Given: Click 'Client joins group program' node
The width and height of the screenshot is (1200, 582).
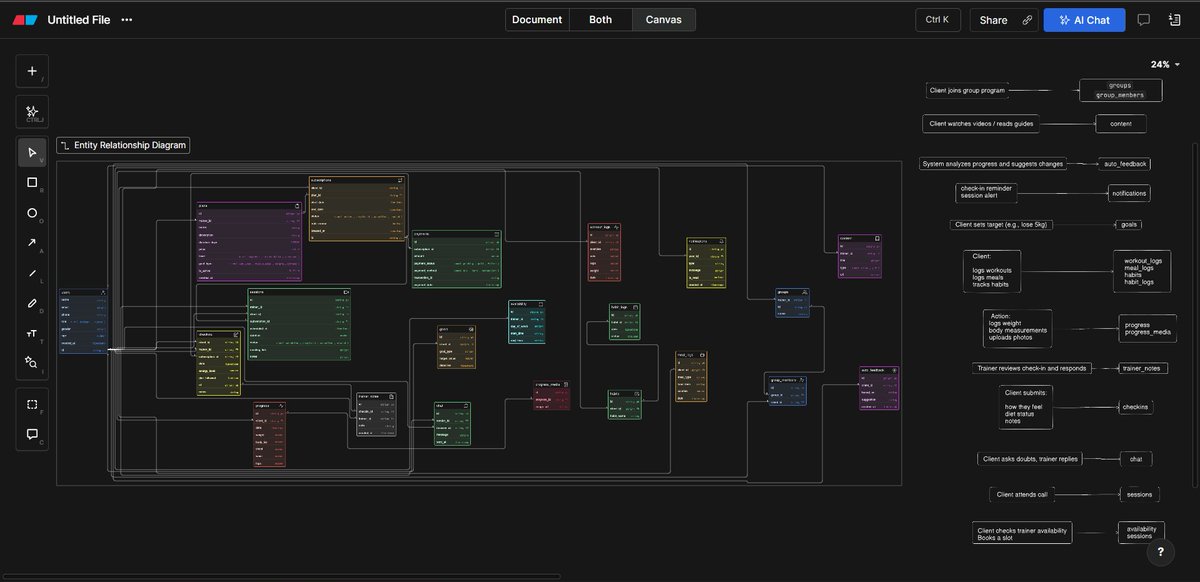Looking at the screenshot, I should point(966,91).
